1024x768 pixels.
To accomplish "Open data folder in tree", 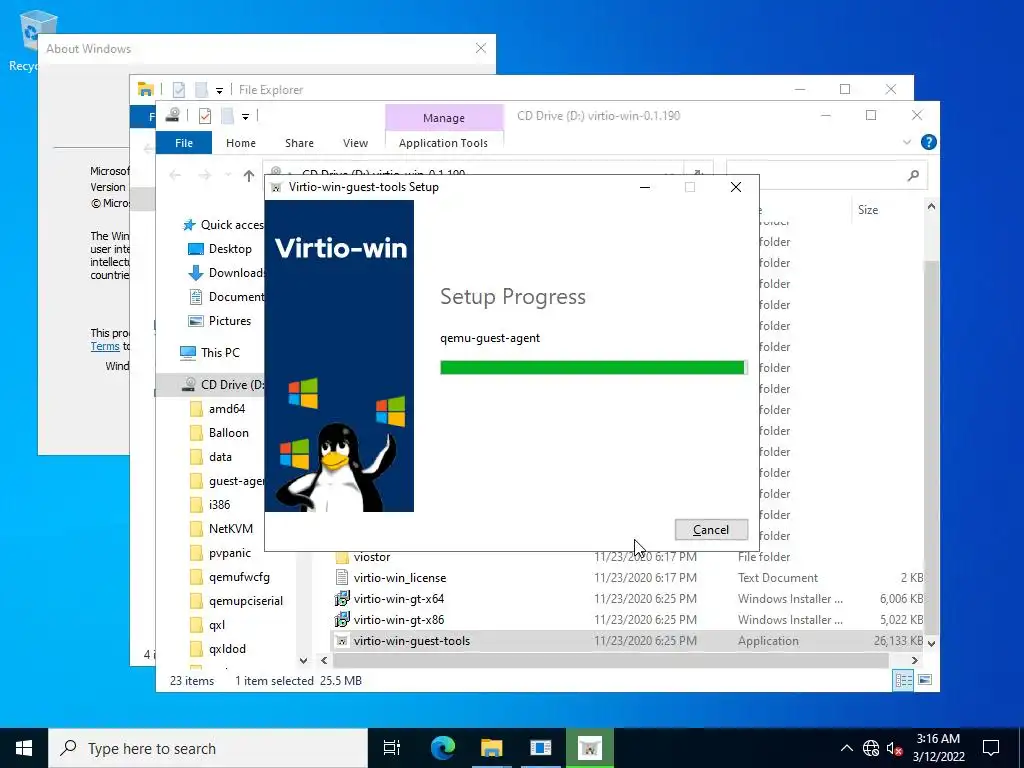I will coord(211,457).
